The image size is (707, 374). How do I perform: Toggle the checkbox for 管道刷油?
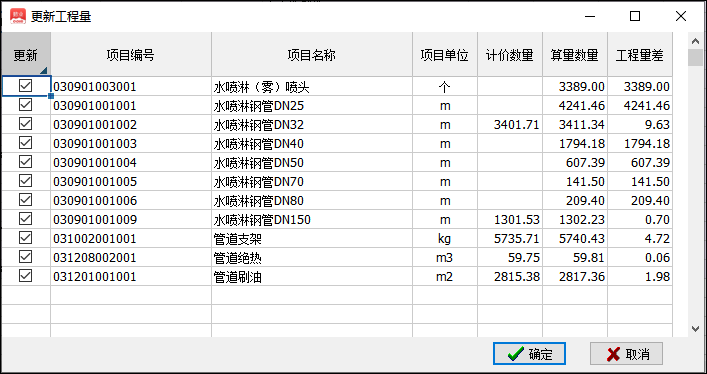(26, 275)
